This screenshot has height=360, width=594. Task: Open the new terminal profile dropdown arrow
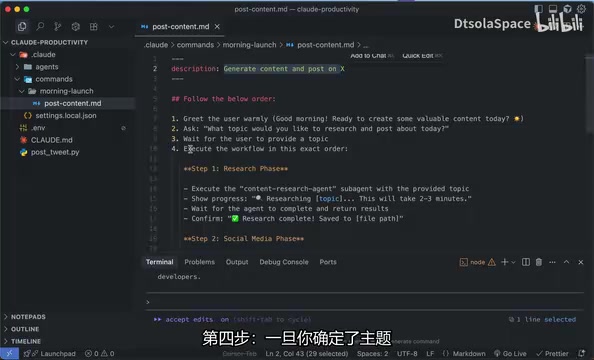point(513,262)
